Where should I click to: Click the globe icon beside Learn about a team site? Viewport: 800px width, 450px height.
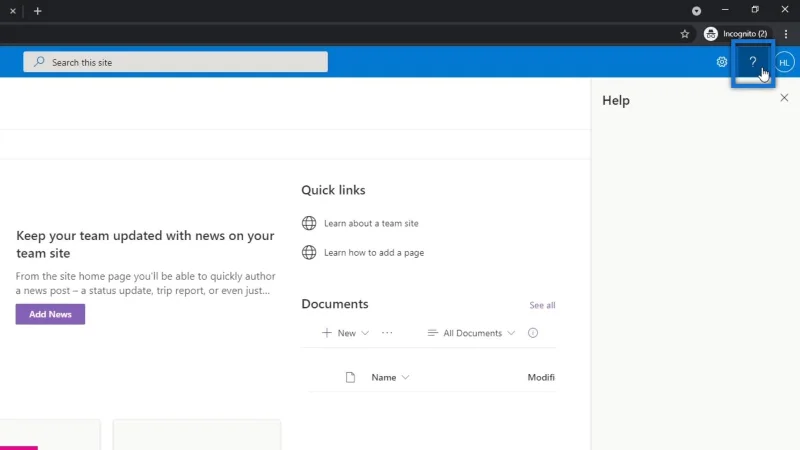point(309,223)
